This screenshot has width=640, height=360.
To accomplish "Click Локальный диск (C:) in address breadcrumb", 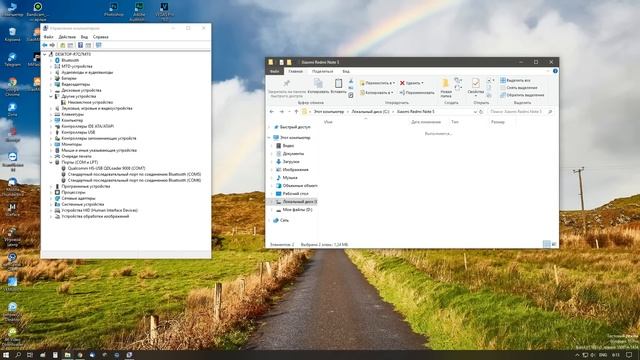I will [x=370, y=111].
